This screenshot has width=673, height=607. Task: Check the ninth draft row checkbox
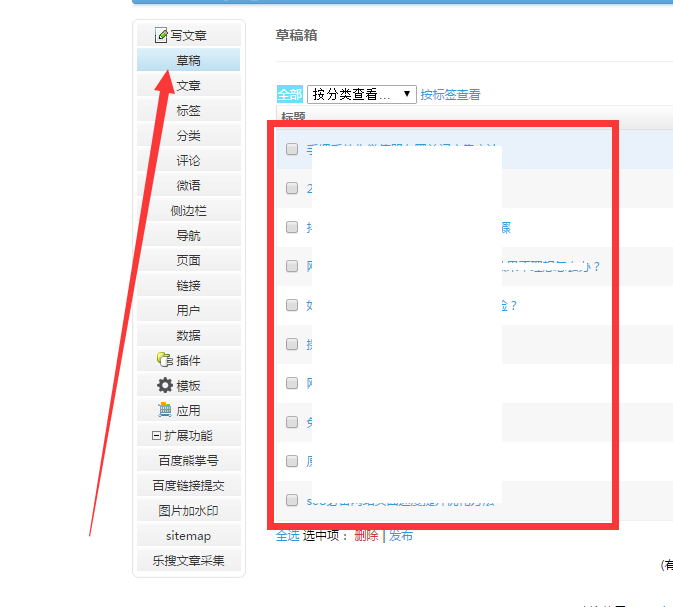coord(292,461)
